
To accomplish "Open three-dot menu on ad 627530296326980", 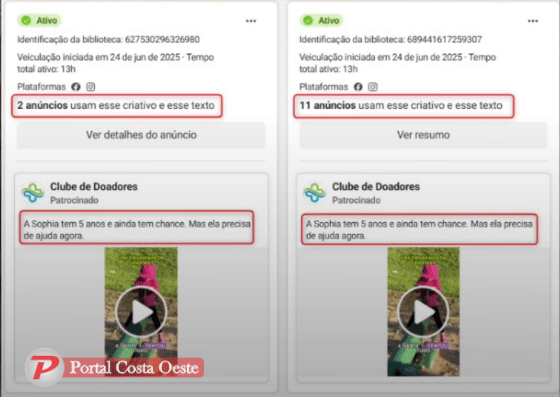I will pos(251,21).
